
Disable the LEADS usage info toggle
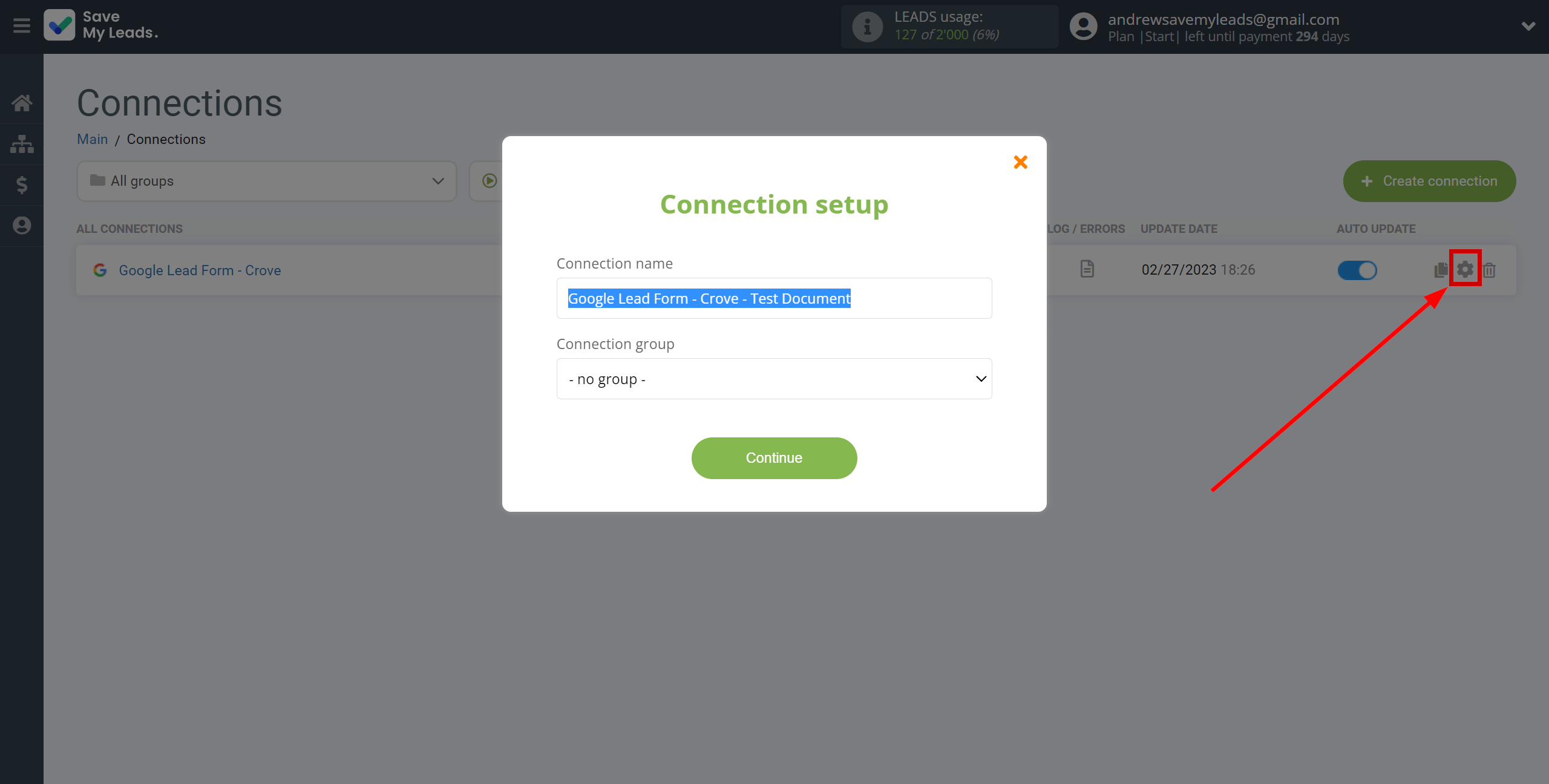[x=865, y=26]
